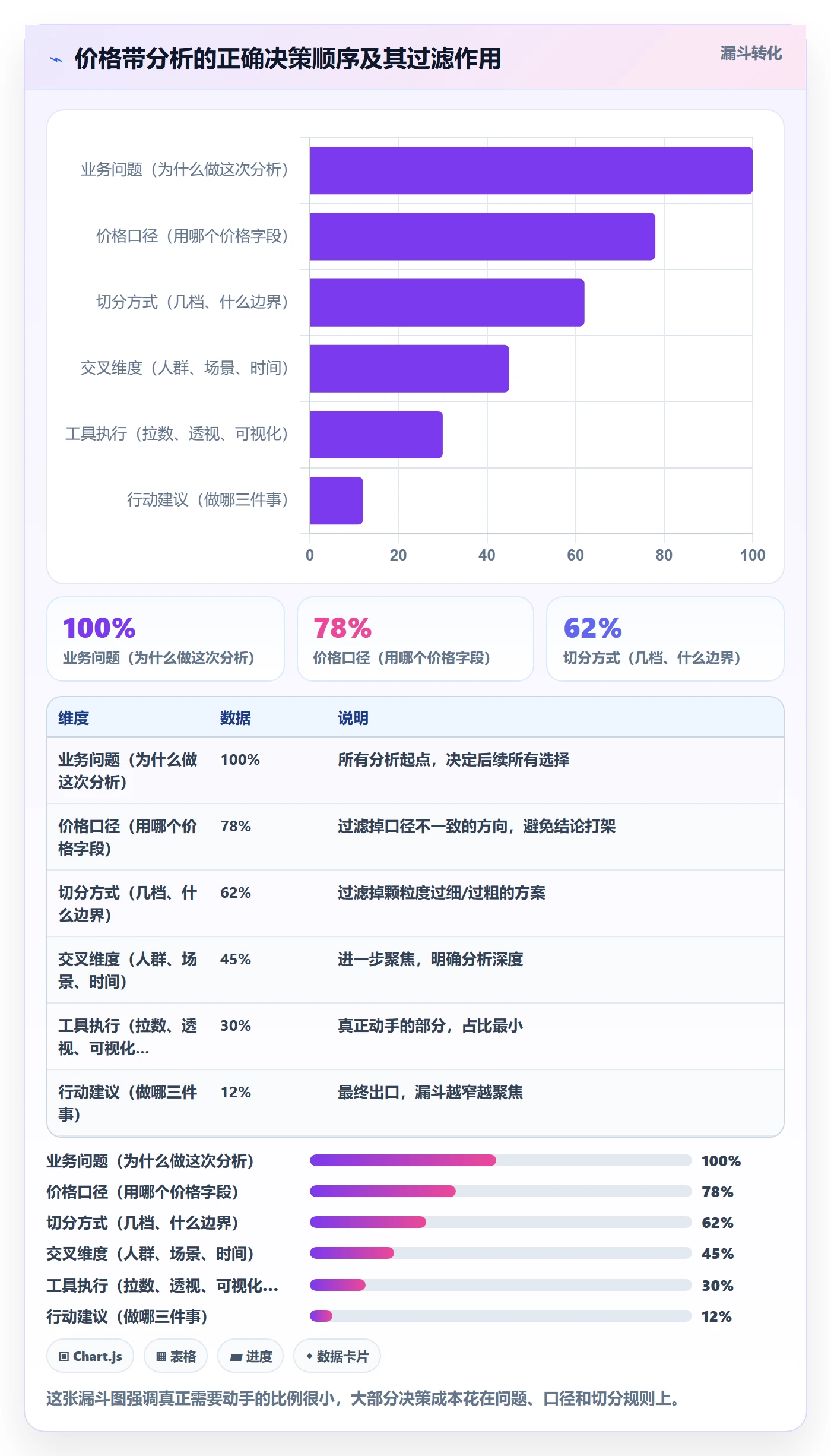This screenshot has height=1456, width=831.
Task: Click the chart bar for 交叉维度
Action: 410,368
